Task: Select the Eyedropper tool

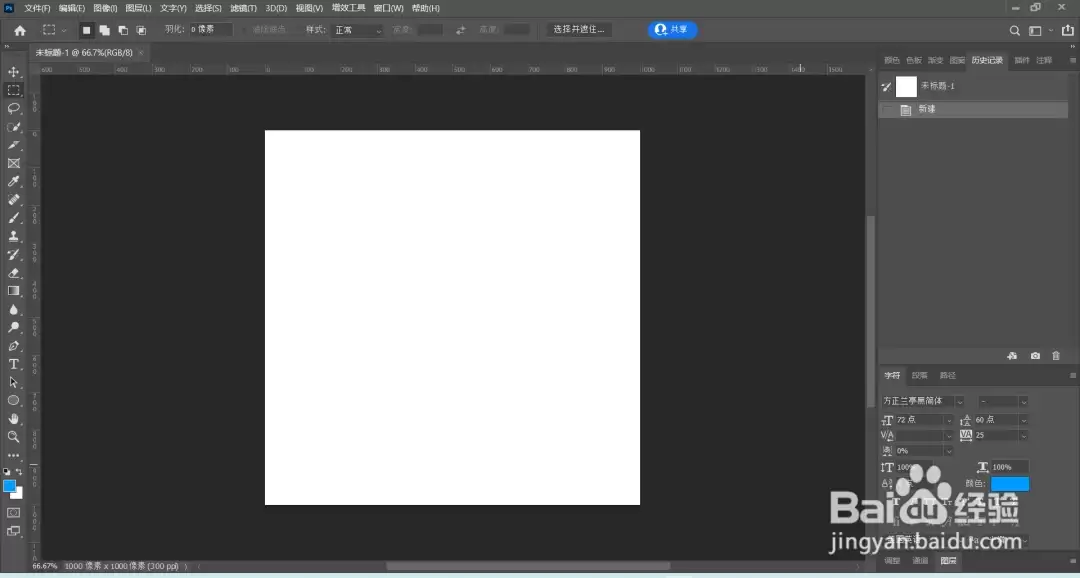Action: pos(13,181)
